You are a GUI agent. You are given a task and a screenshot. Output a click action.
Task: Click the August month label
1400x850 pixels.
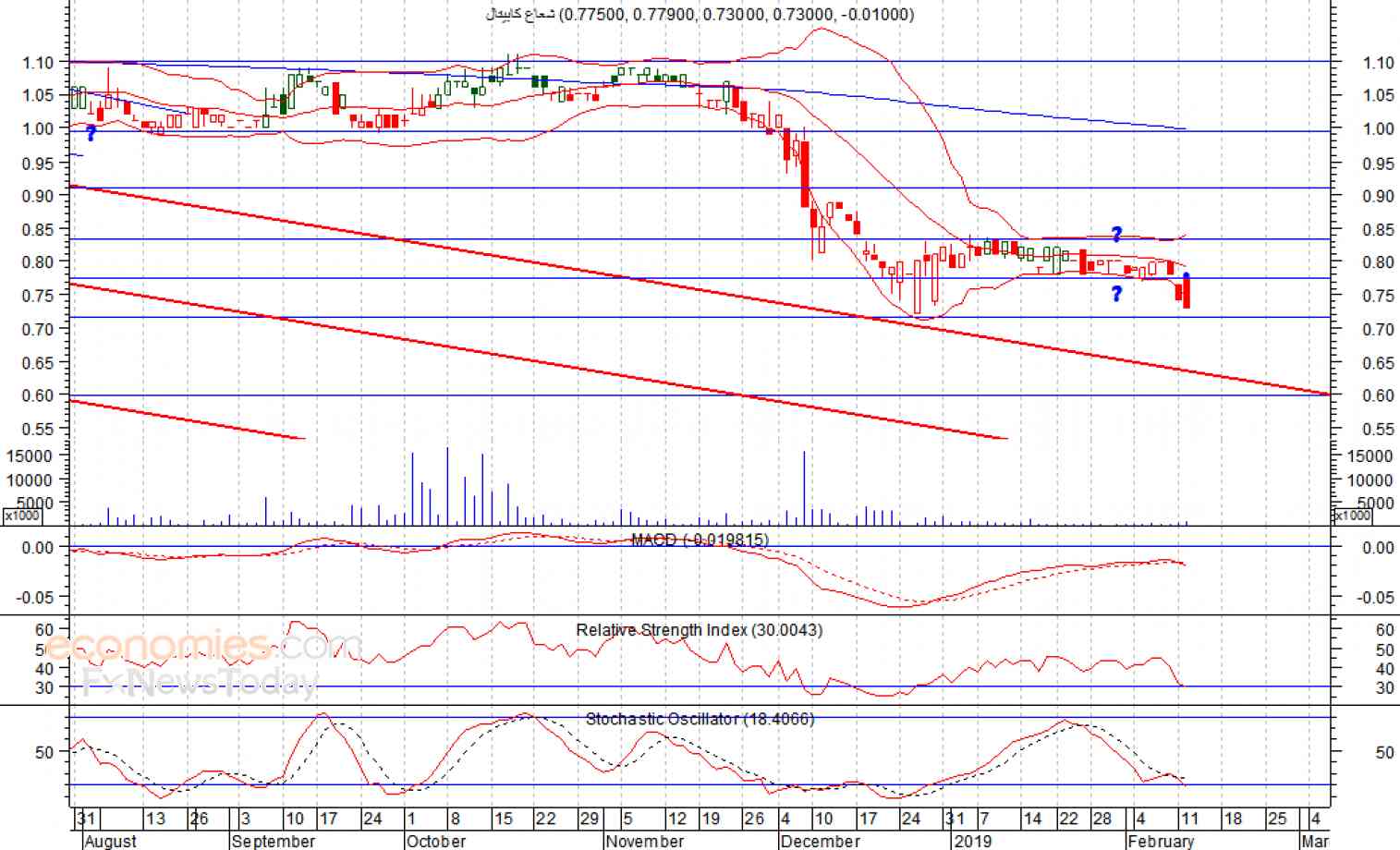pyautogui.click(x=110, y=841)
